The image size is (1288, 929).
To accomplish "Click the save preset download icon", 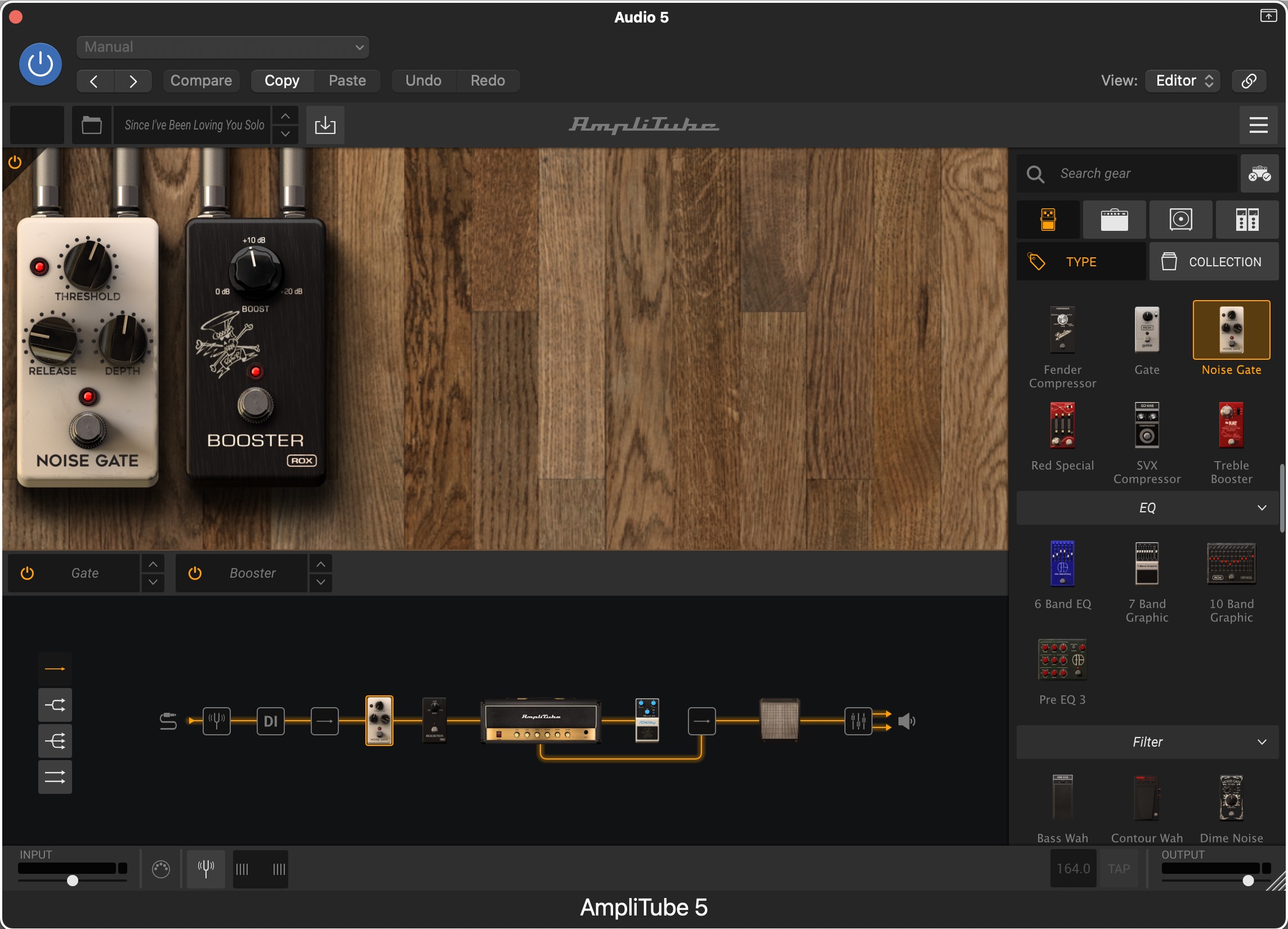I will coord(325,125).
